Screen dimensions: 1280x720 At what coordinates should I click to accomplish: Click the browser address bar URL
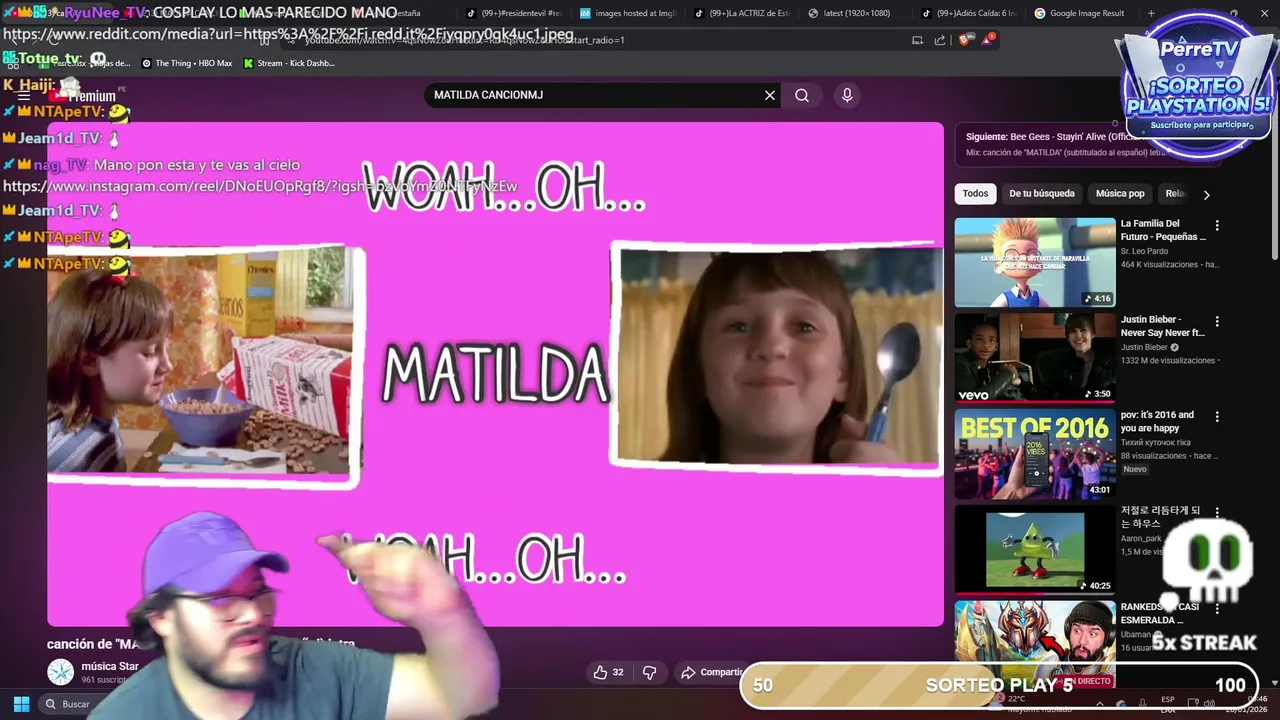point(465,40)
